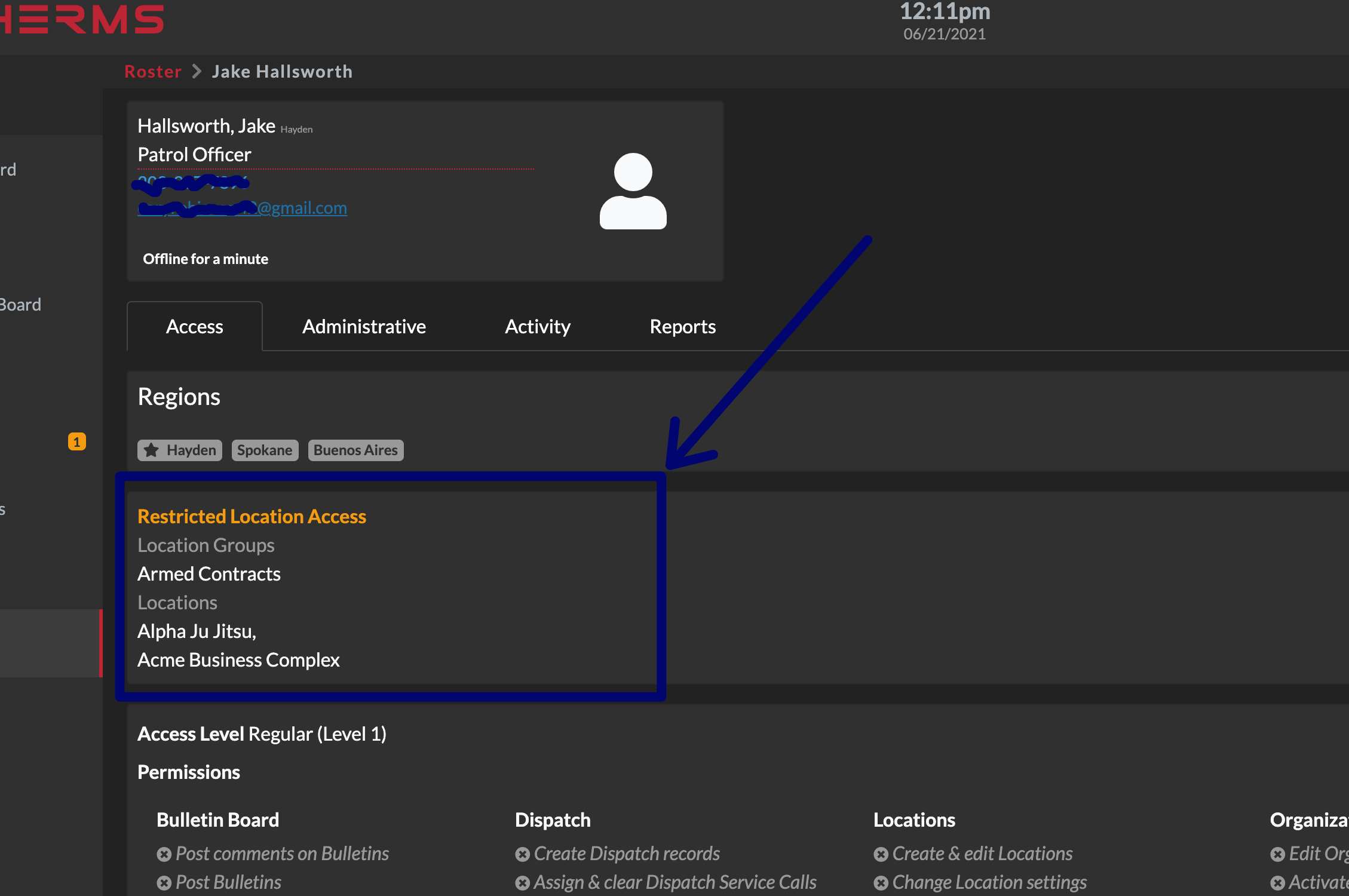The width and height of the screenshot is (1349, 896).
Task: Expand the Restricted Location Access section
Action: click(252, 516)
